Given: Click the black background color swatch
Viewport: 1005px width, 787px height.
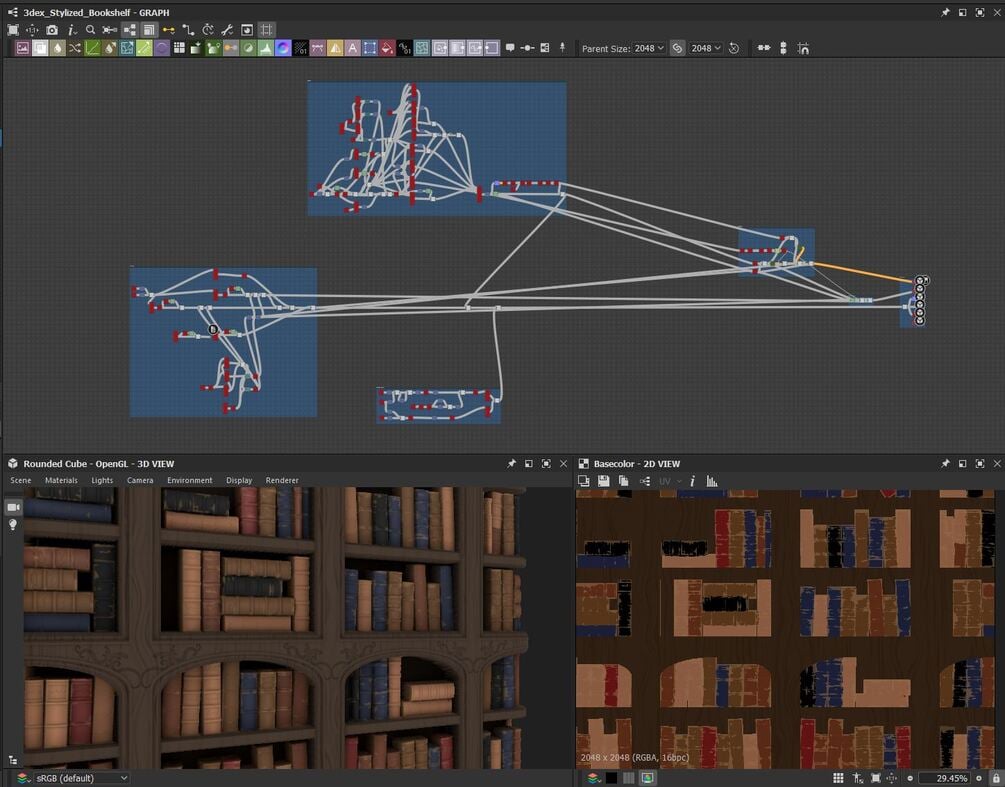Looking at the screenshot, I should click(612, 778).
